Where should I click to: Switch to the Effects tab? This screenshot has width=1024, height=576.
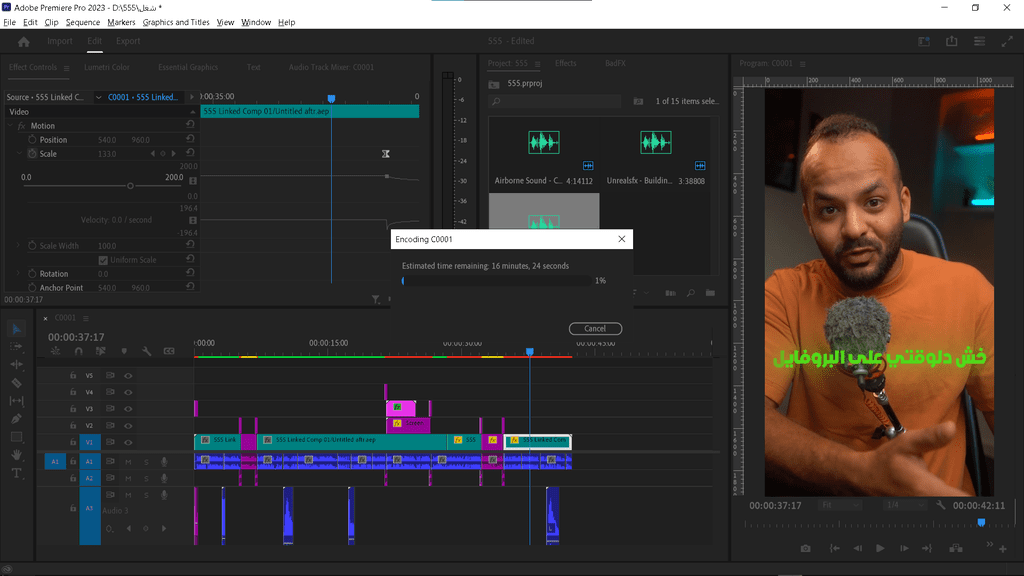[566, 63]
